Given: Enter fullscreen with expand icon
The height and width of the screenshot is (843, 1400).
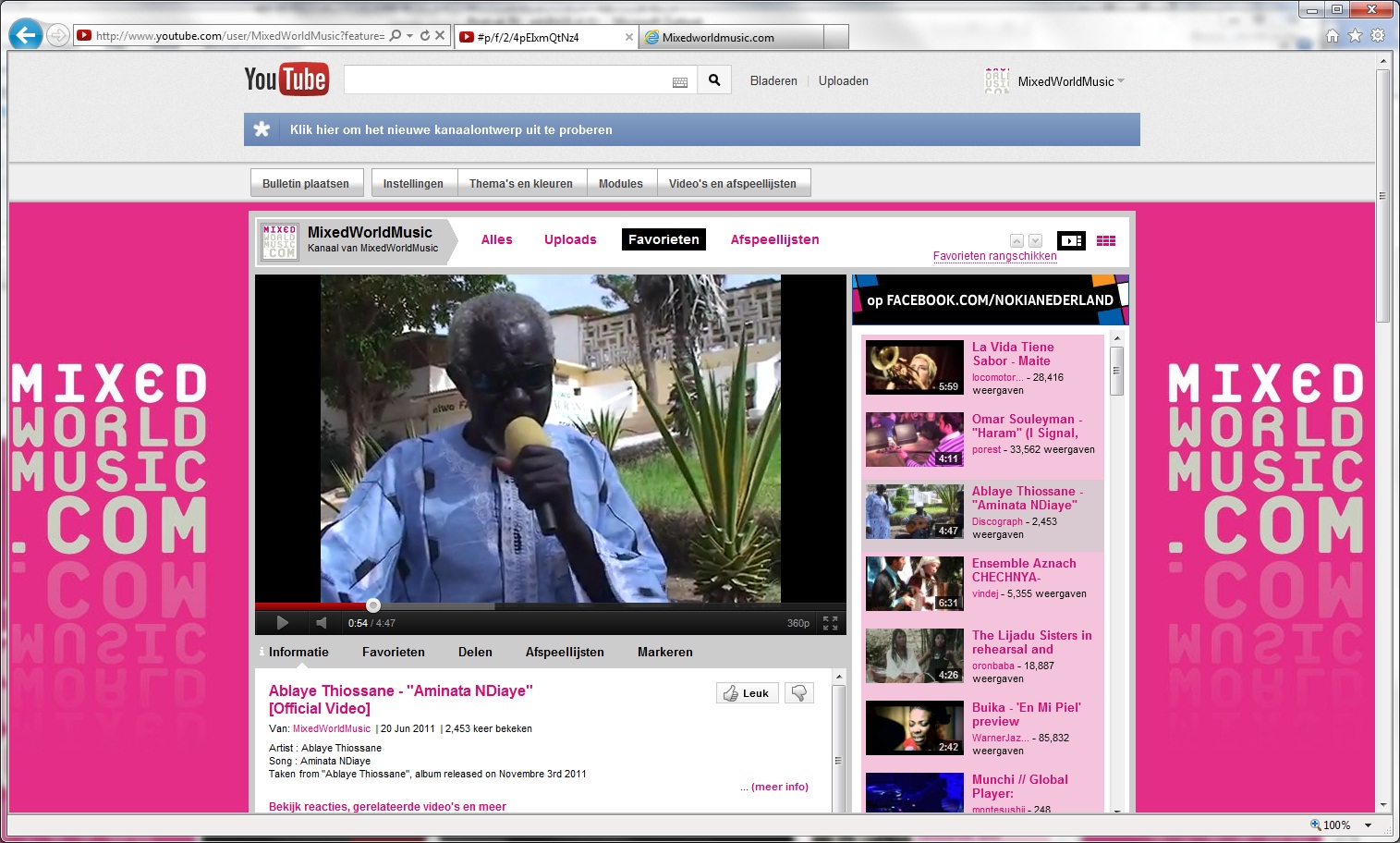Looking at the screenshot, I should click(831, 623).
